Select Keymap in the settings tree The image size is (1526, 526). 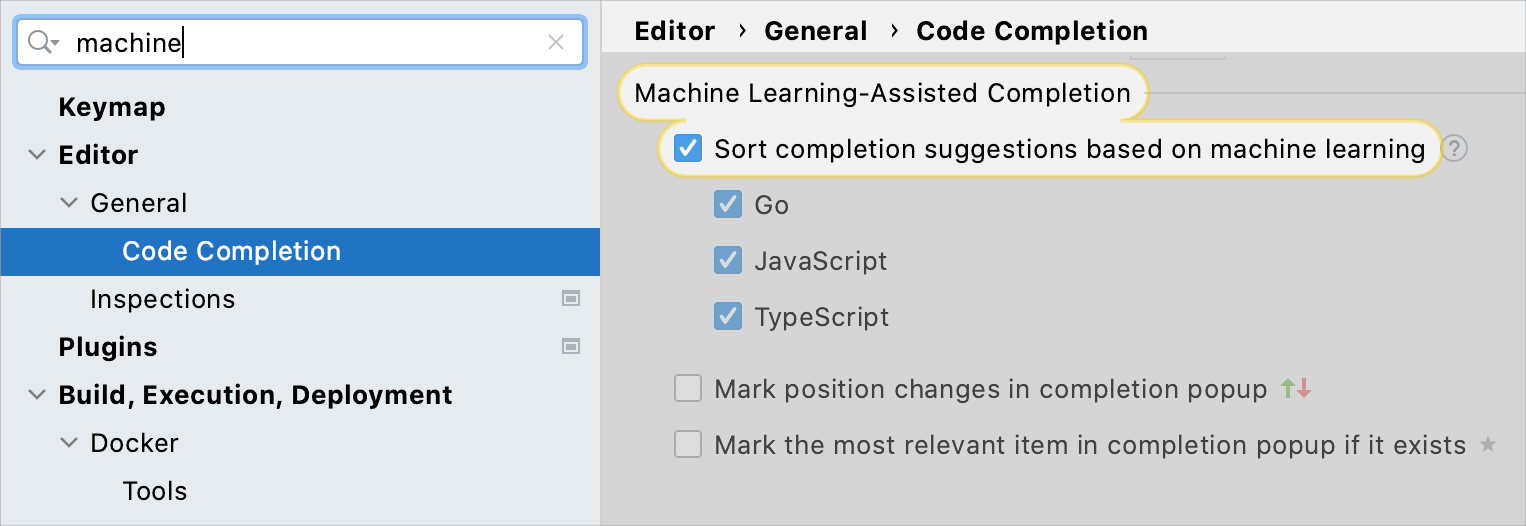point(112,107)
